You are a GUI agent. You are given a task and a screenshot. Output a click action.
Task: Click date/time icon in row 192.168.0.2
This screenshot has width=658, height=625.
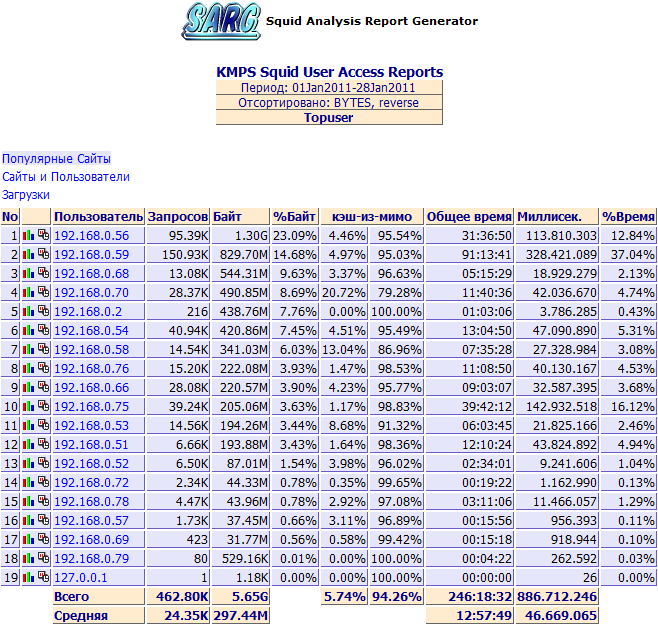coord(43,312)
